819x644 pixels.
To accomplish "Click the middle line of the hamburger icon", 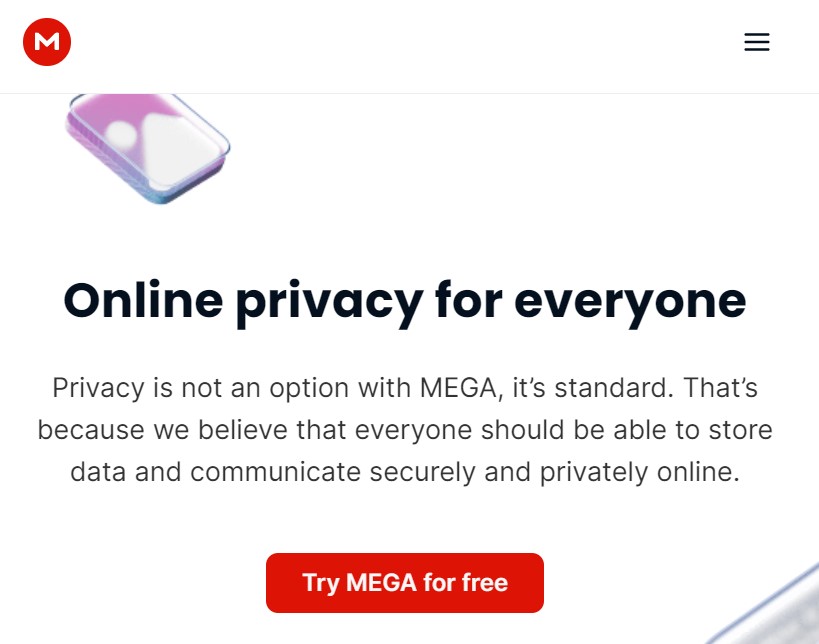I will tap(757, 42).
